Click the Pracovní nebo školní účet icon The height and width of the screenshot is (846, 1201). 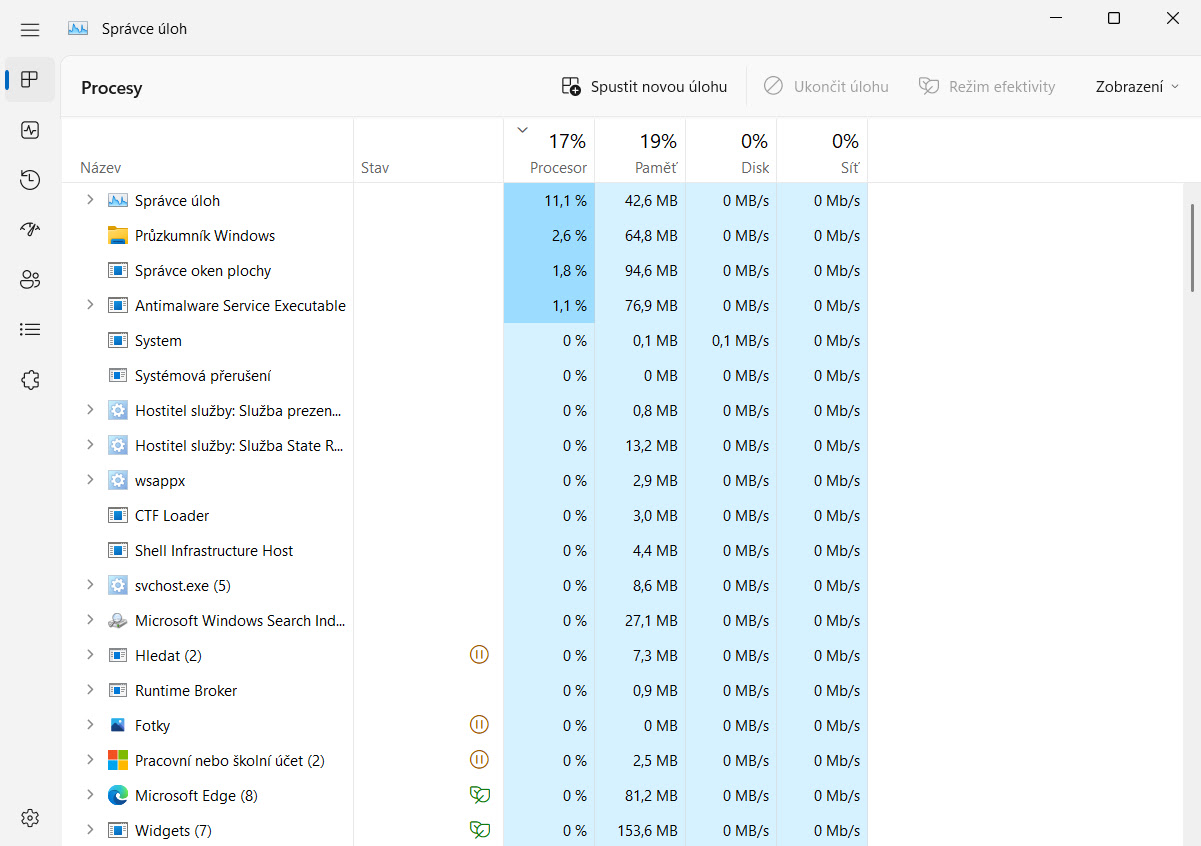tap(118, 761)
